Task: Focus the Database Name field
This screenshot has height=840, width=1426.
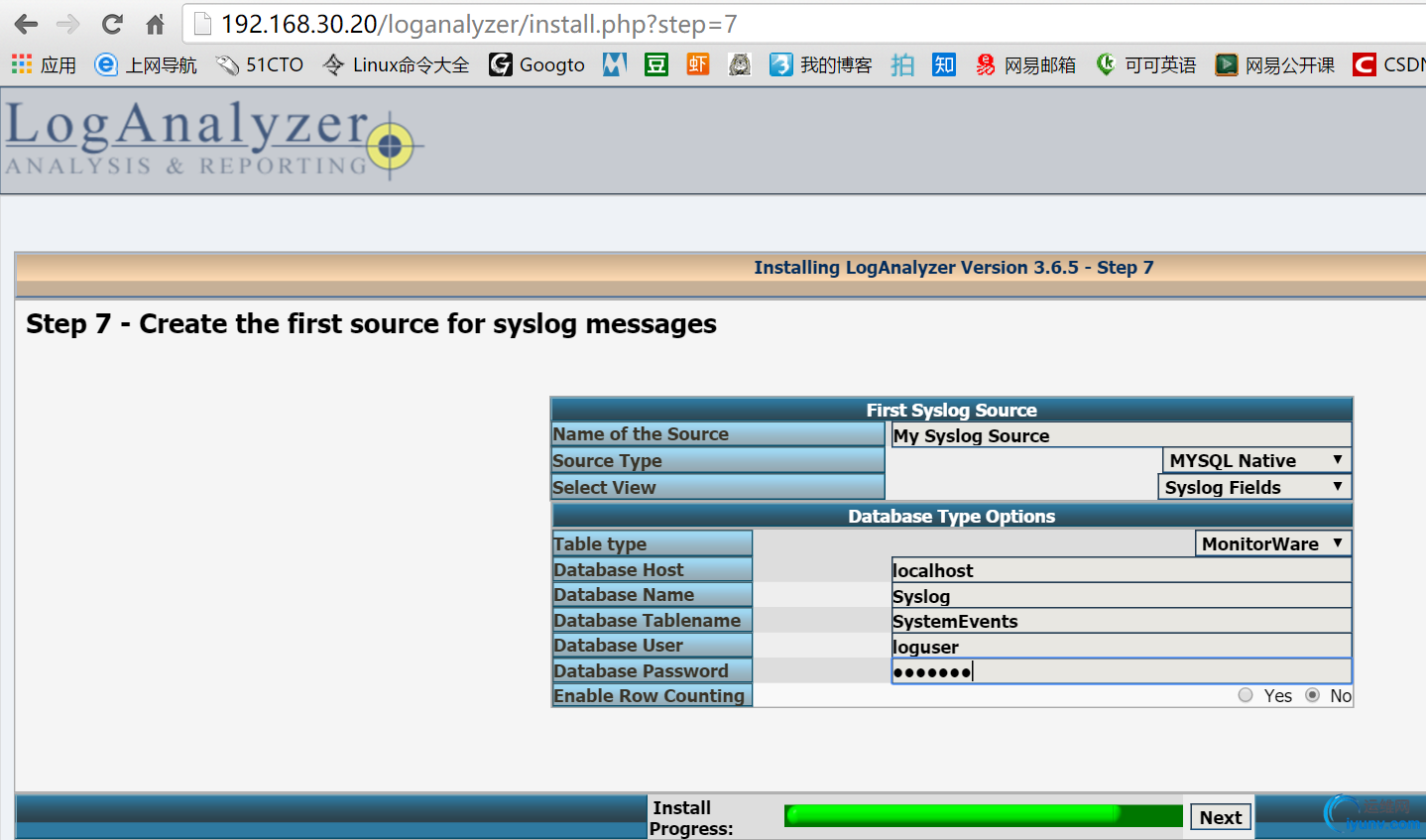Action: tap(1122, 596)
